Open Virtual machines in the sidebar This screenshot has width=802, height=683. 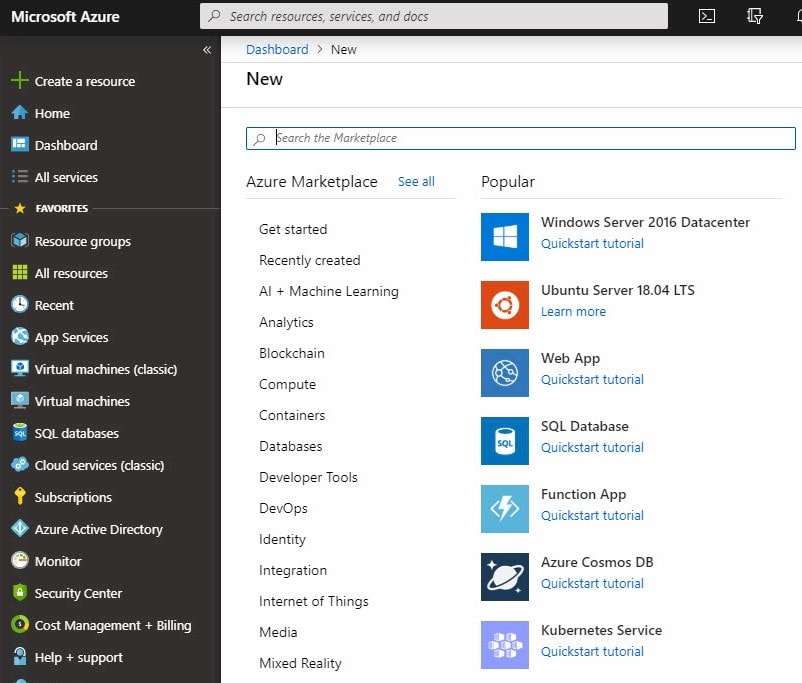[x=82, y=401]
